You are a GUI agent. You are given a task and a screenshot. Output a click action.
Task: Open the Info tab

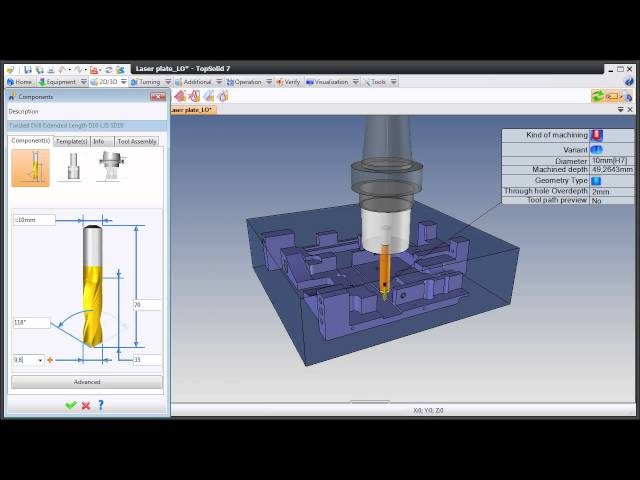[99, 141]
